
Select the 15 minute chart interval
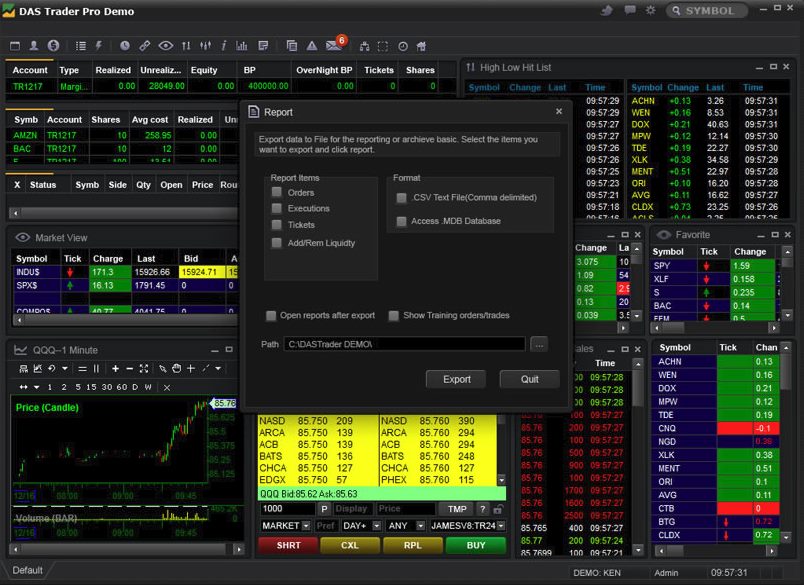(x=91, y=387)
